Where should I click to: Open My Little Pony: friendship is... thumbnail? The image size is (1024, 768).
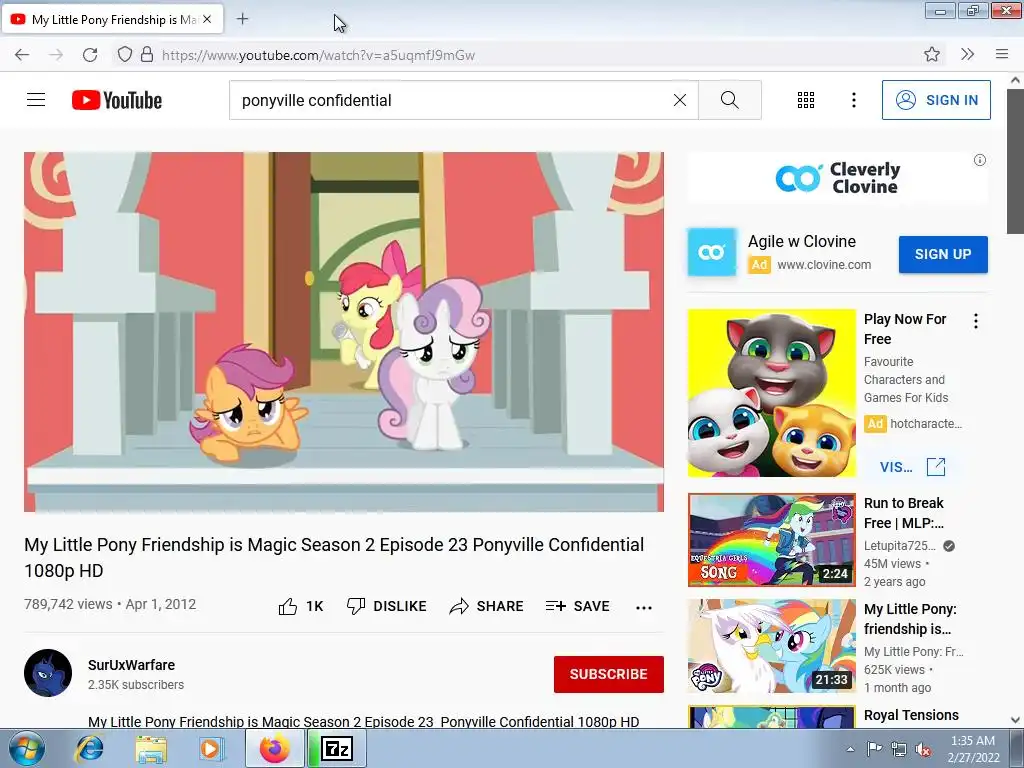point(771,646)
